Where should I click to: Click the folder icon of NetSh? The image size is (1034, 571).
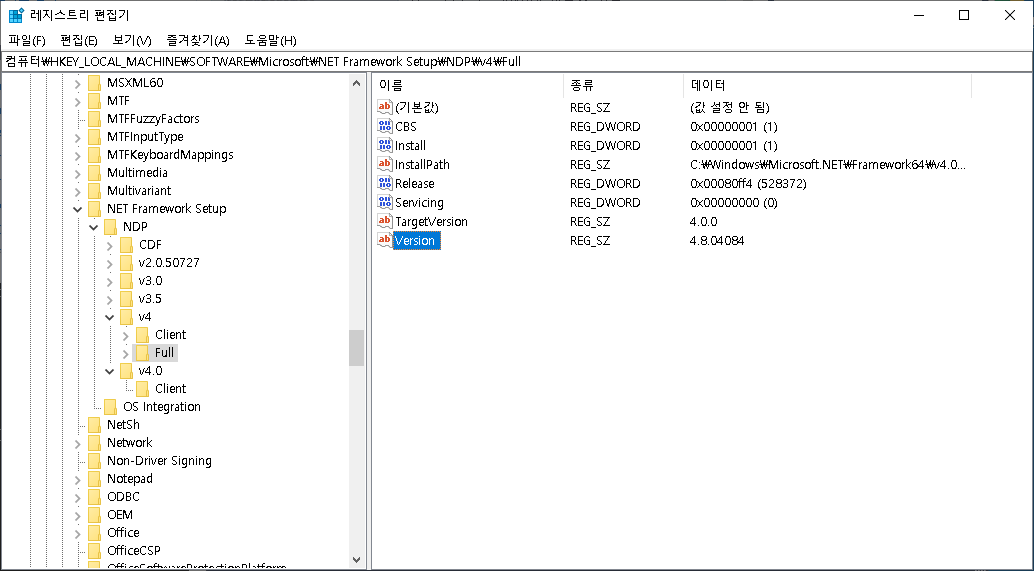click(95, 425)
